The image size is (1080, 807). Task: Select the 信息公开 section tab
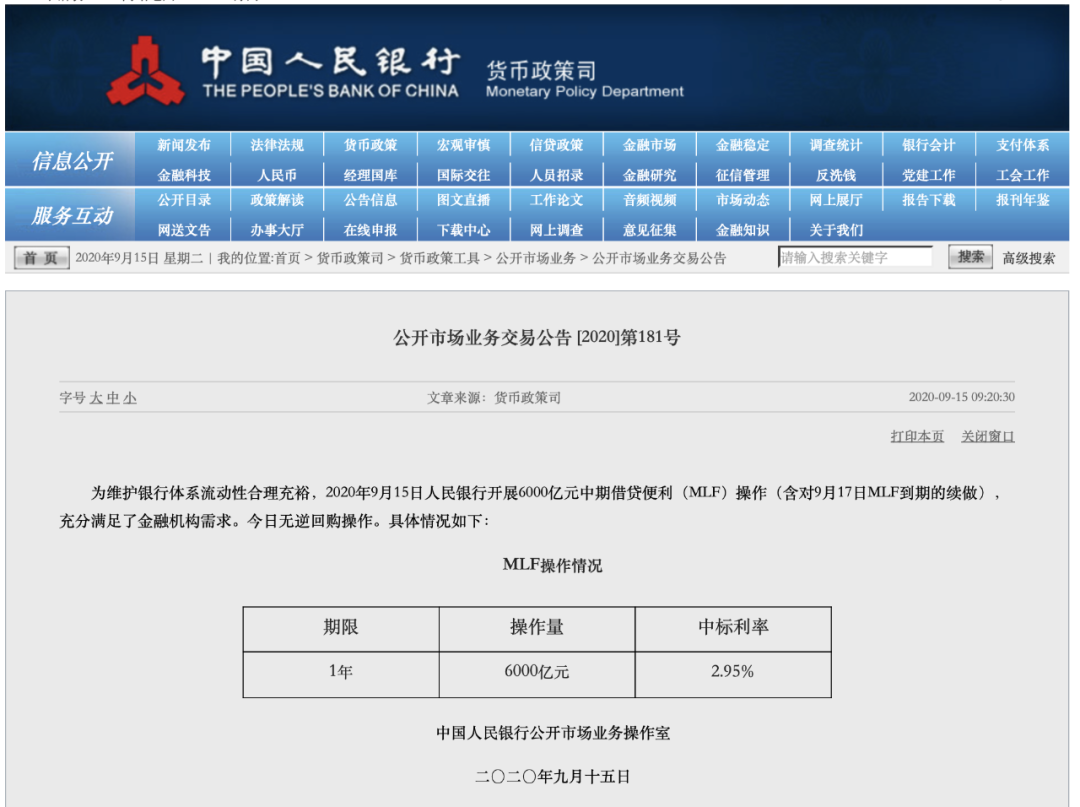(x=71, y=160)
